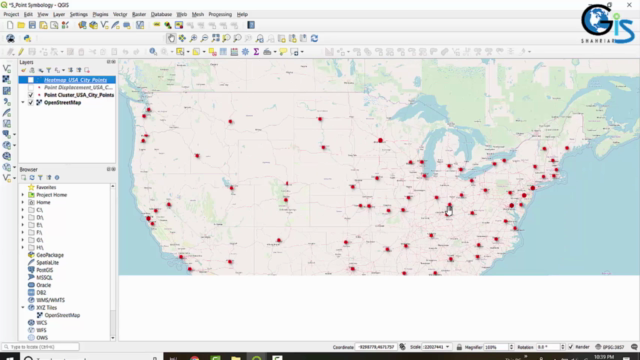The width and height of the screenshot is (640, 360).
Task: Open the Layer menu
Action: pyautogui.click(x=59, y=14)
